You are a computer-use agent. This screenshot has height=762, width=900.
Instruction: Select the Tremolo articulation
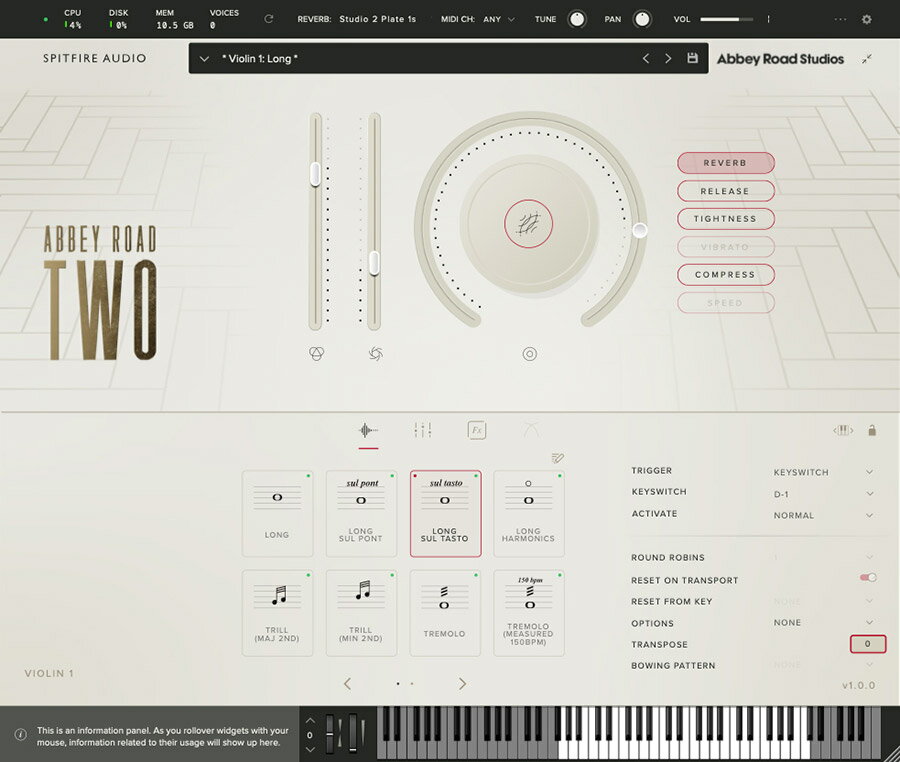click(x=445, y=612)
